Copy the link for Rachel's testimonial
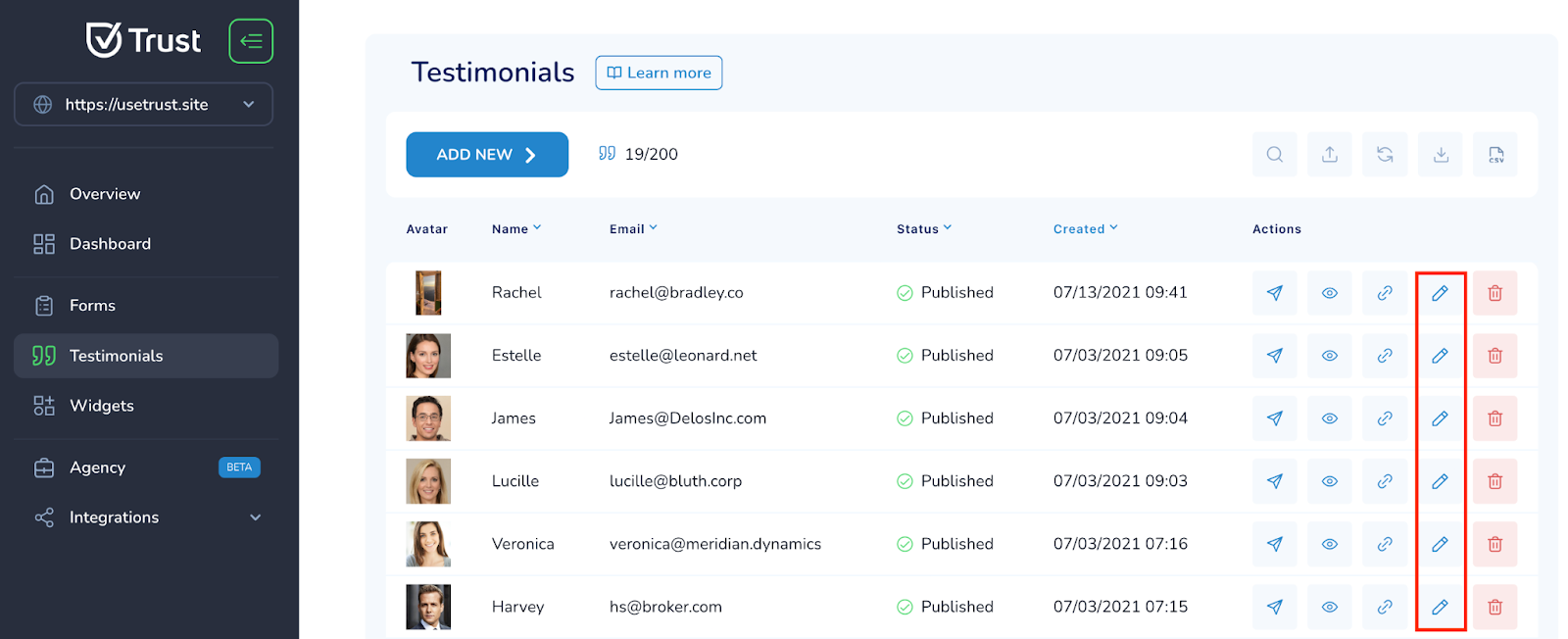 (1385, 293)
